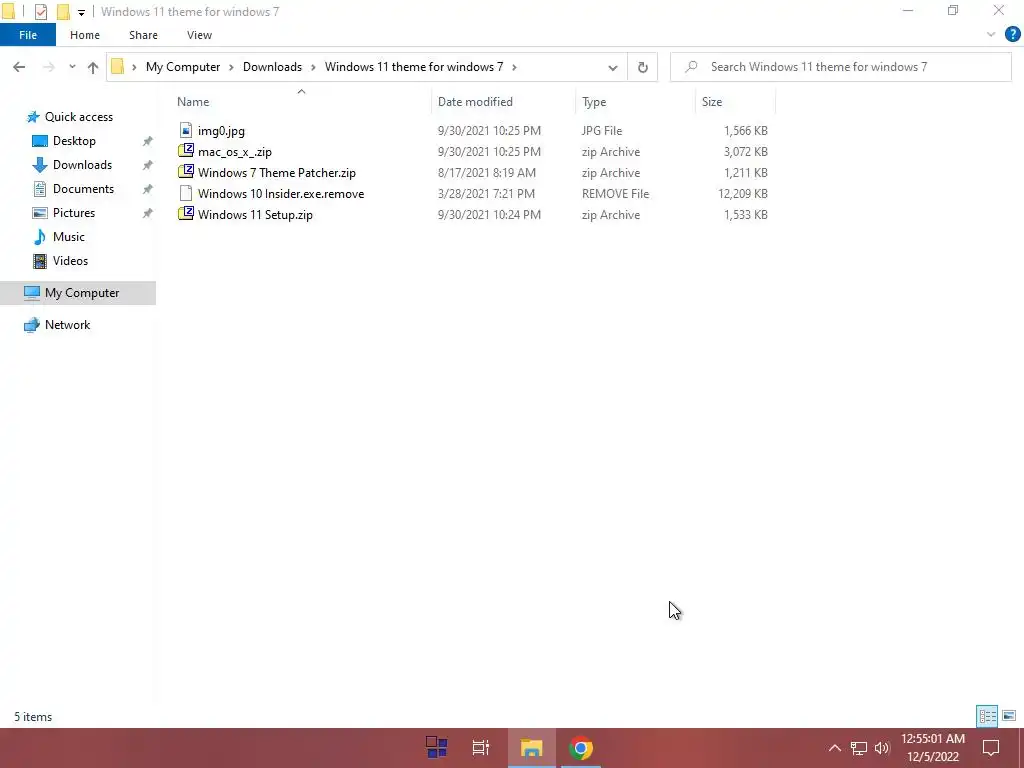Select Quick access in navigation pane
The width and height of the screenshot is (1024, 768).
tap(78, 117)
